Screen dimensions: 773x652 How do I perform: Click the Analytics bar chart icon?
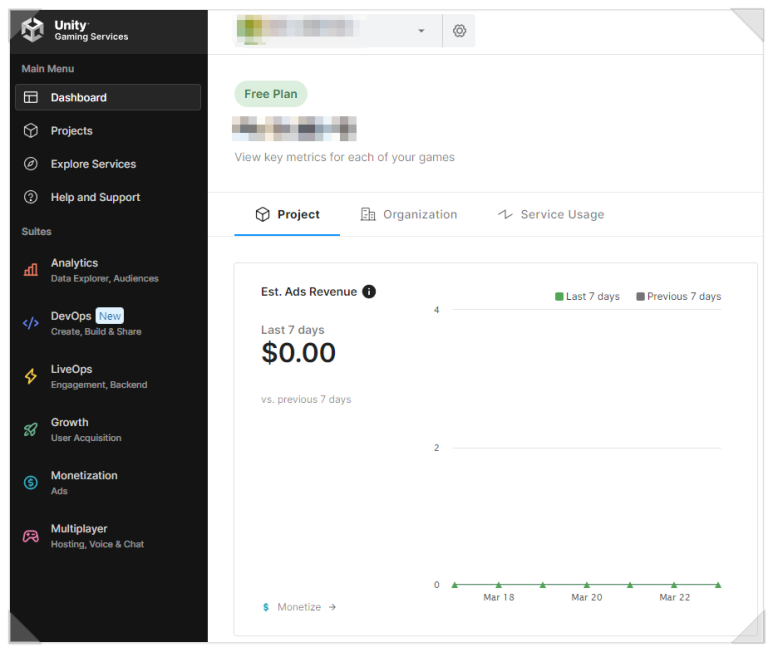(31, 270)
